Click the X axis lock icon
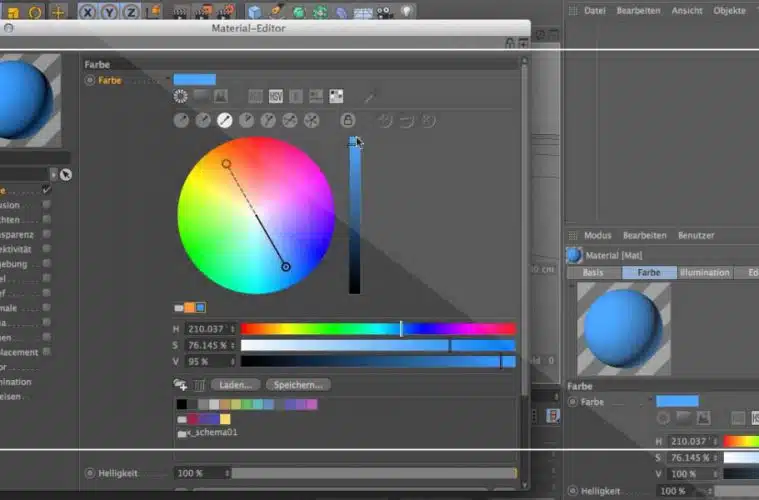Screen dimensions: 759x500 click(87, 12)
